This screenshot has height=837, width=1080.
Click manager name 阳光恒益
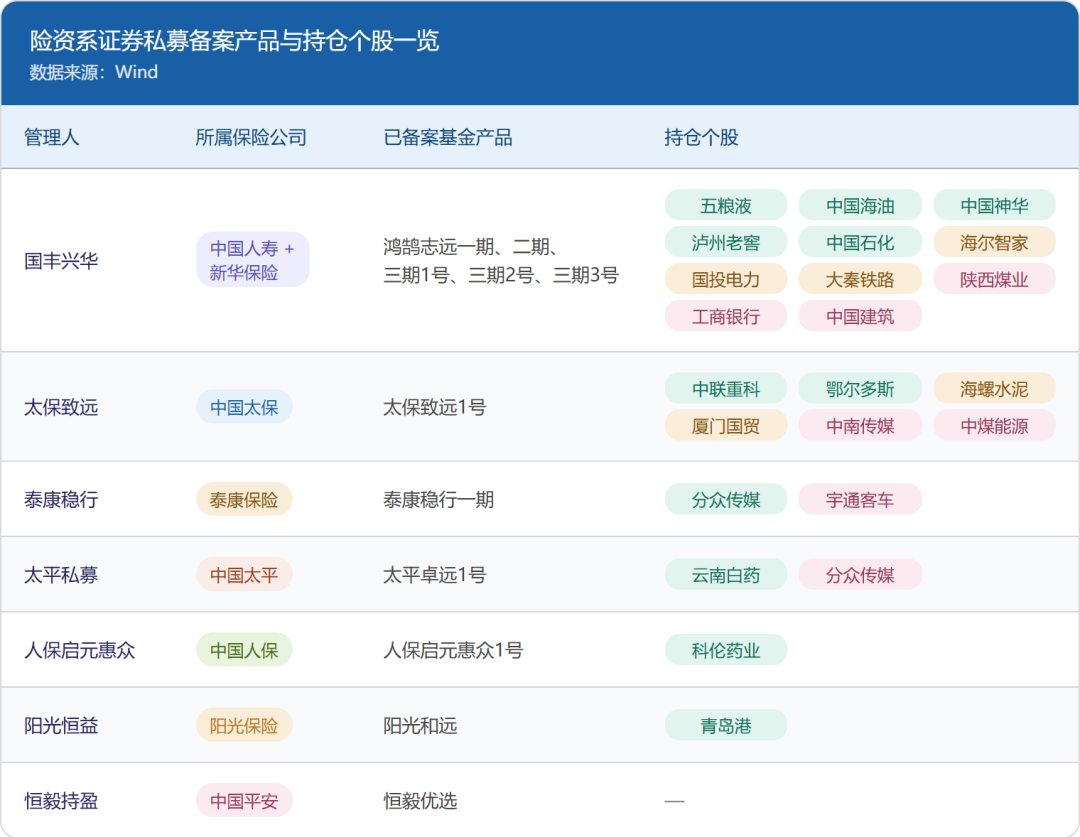[61, 725]
